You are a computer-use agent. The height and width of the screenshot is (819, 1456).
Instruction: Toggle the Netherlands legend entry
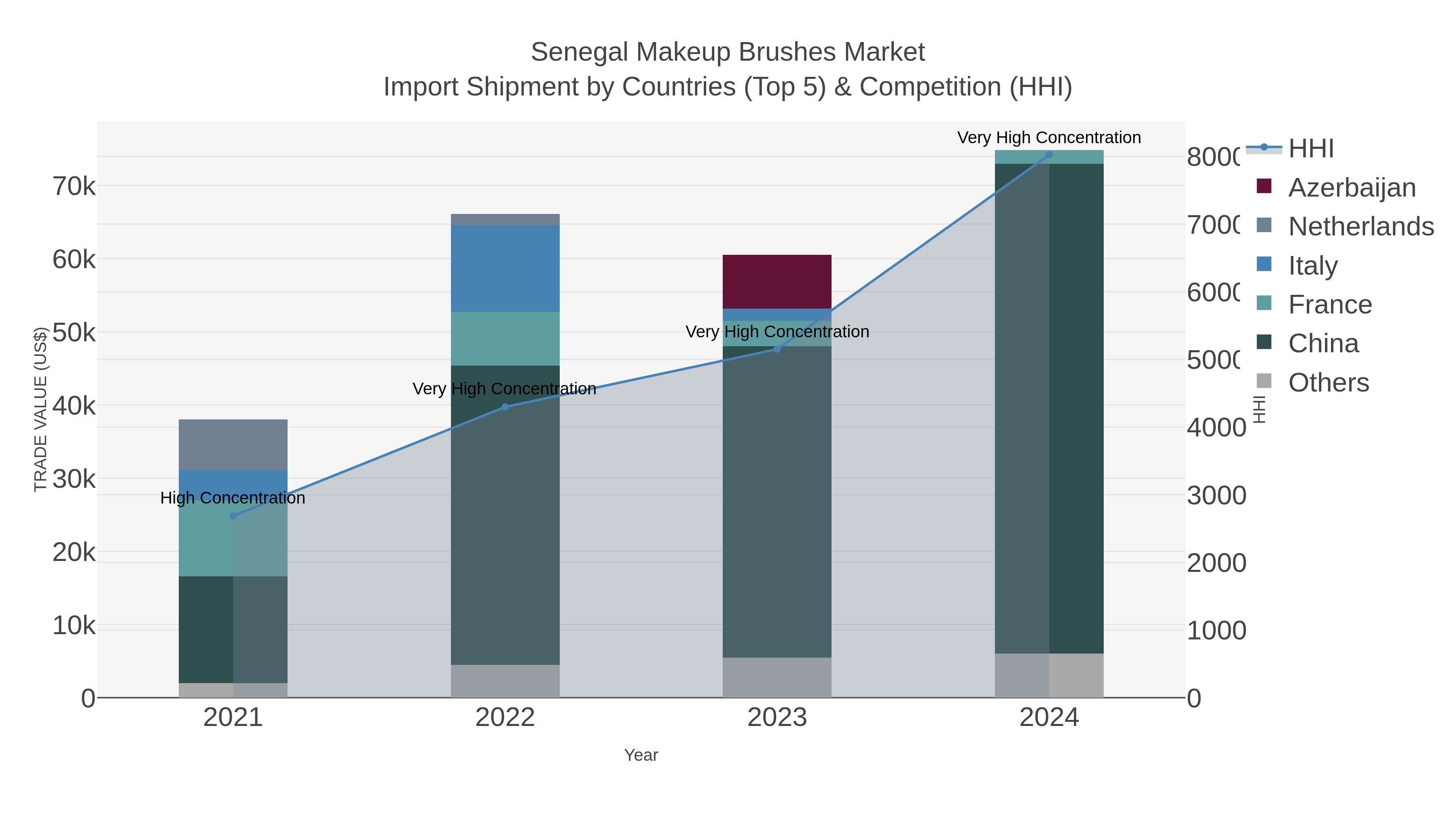tap(1345, 226)
